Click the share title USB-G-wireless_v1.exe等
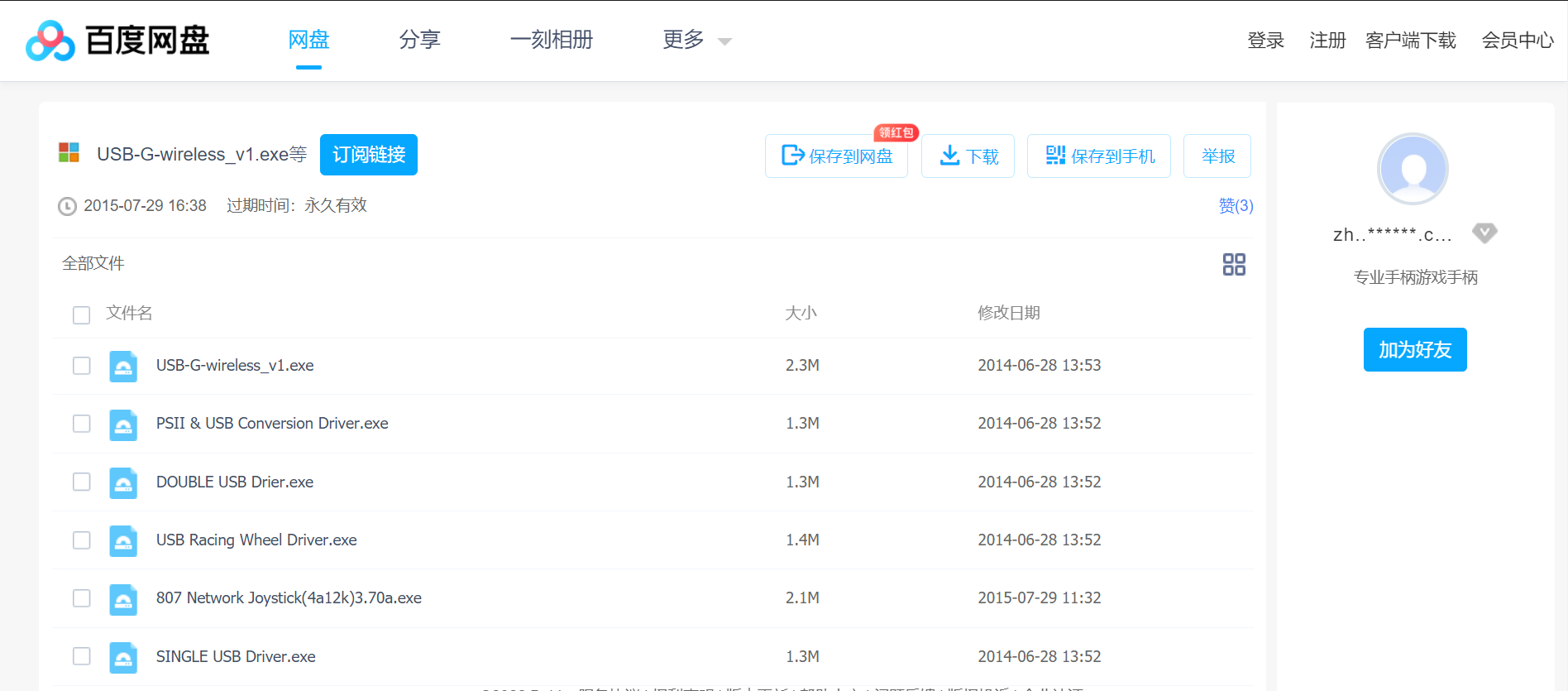Image resolution: width=1568 pixels, height=691 pixels. pos(202,154)
